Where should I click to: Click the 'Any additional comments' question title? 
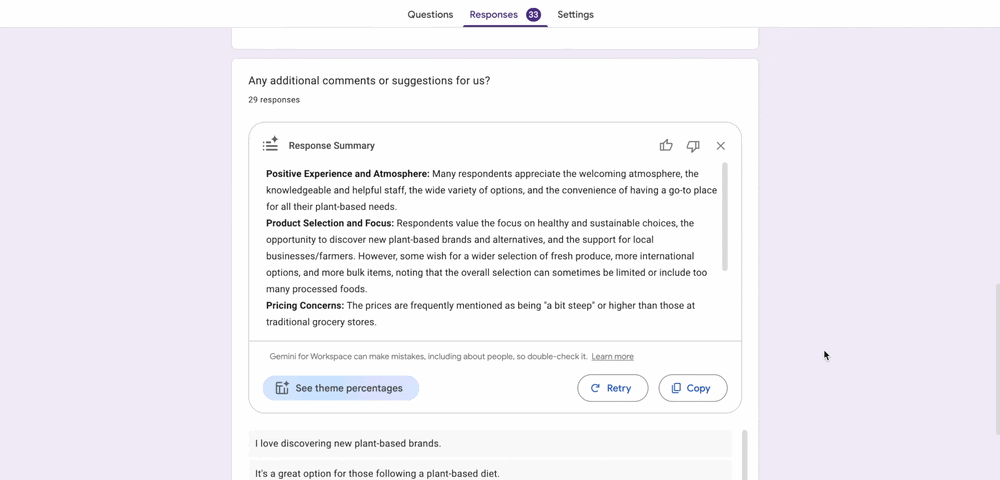tap(369, 81)
